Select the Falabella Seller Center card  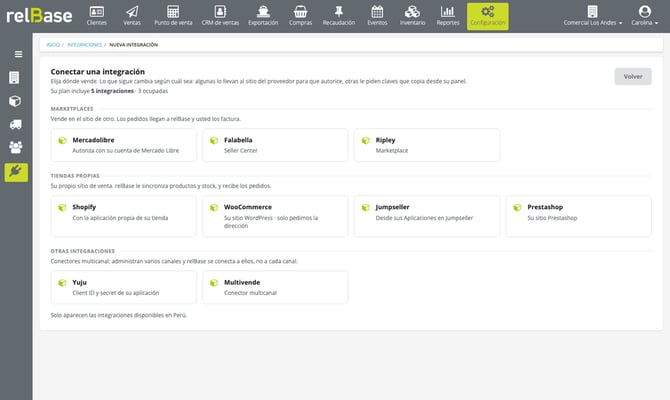point(275,145)
